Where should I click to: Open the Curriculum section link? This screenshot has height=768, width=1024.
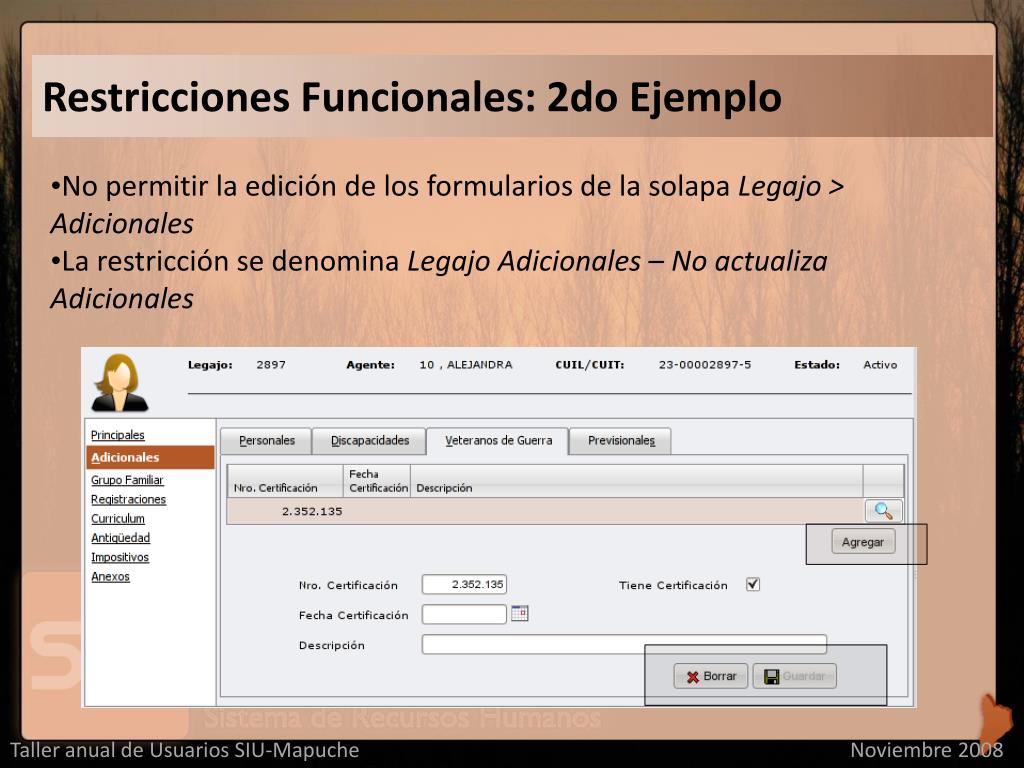(x=118, y=519)
